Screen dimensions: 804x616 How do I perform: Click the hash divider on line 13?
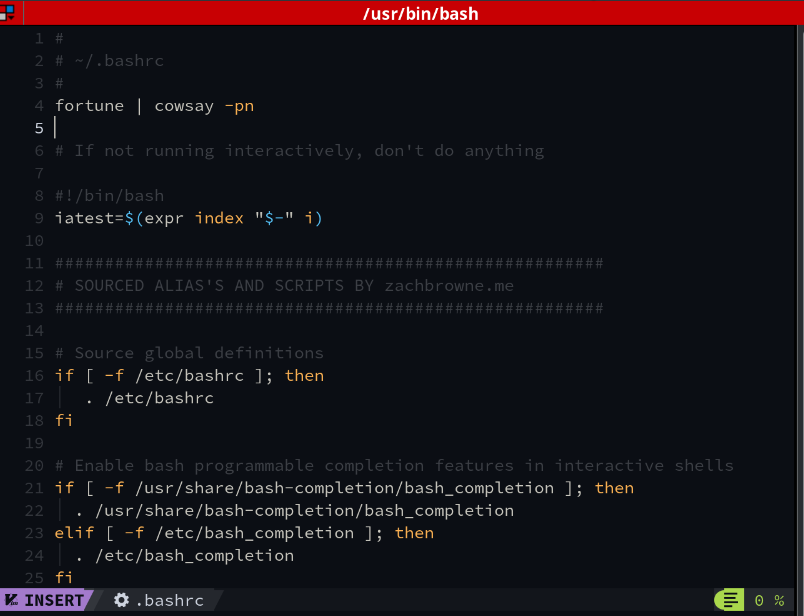coord(329,308)
